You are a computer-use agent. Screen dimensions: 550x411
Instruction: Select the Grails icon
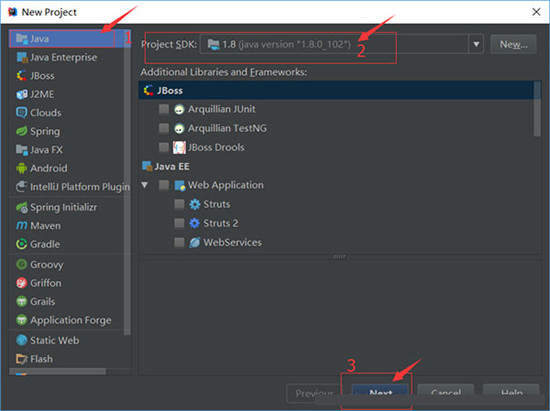pyautogui.click(x=22, y=302)
